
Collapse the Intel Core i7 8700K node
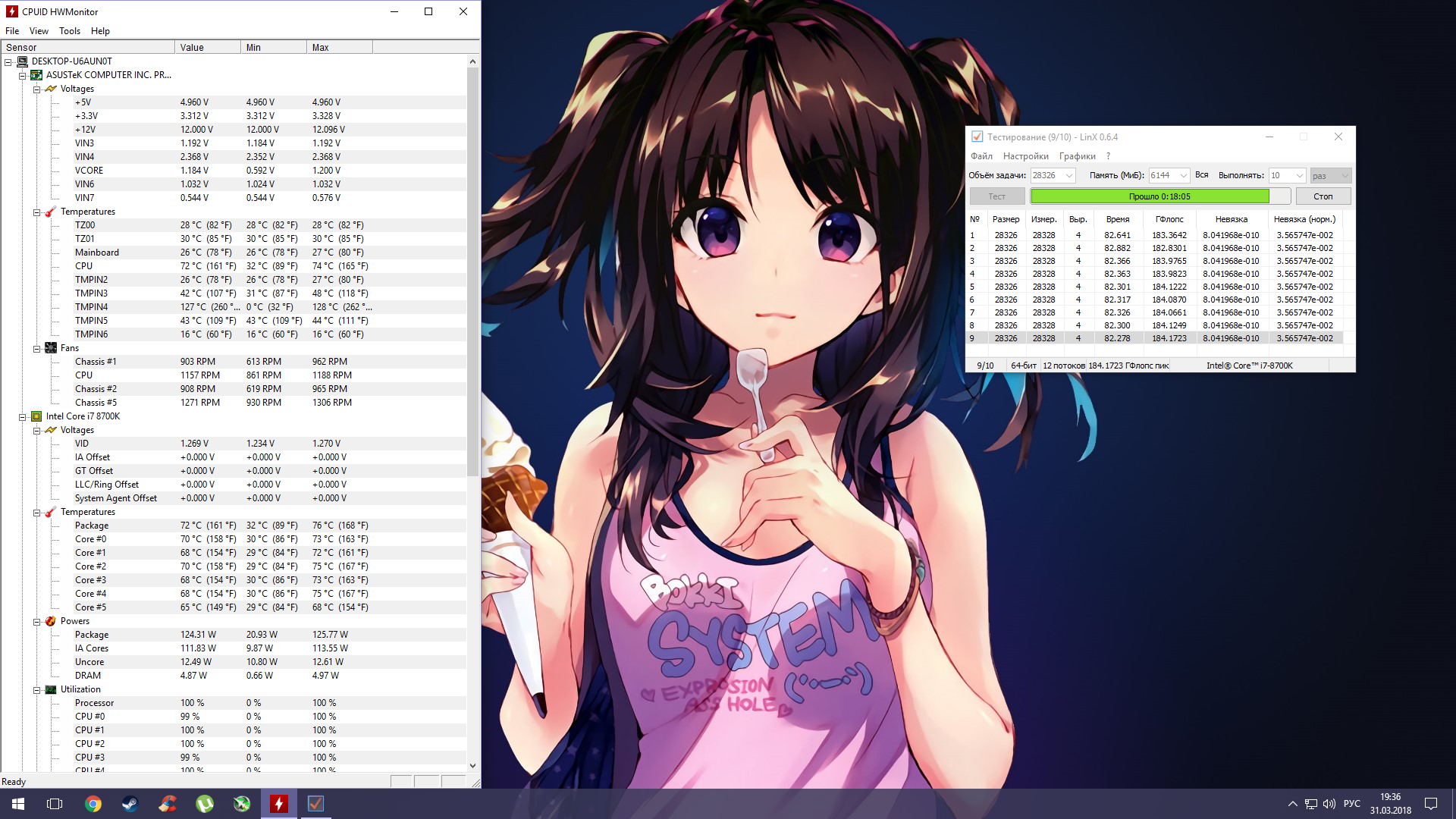point(22,416)
